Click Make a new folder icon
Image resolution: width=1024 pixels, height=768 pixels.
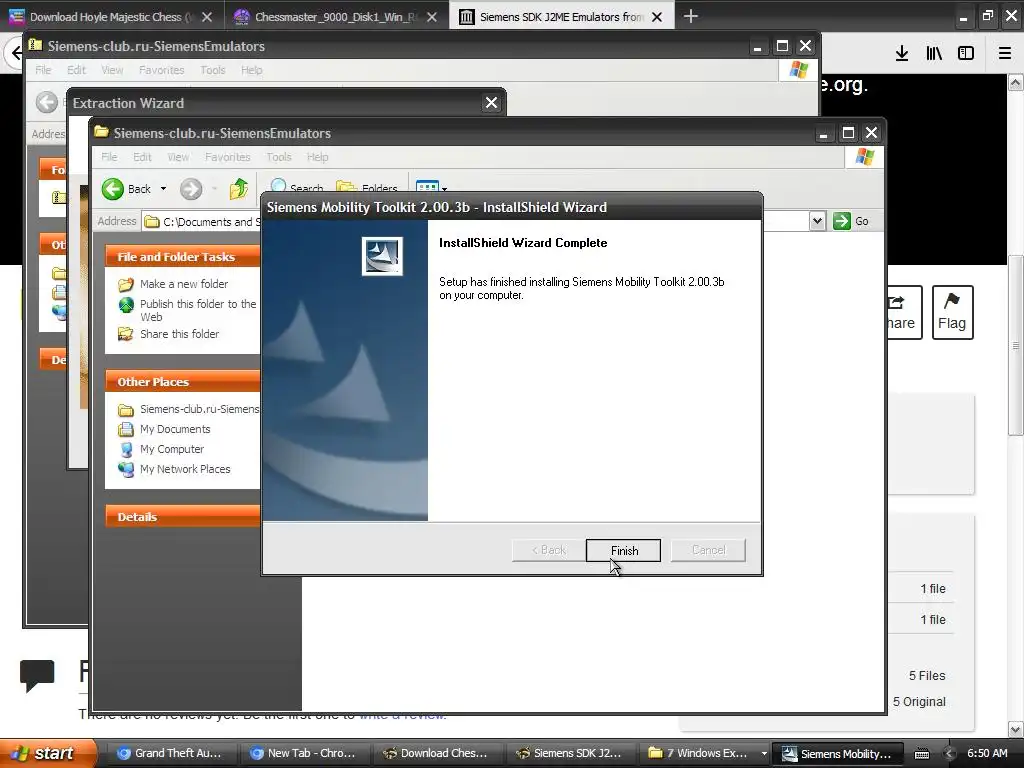pyautogui.click(x=125, y=284)
